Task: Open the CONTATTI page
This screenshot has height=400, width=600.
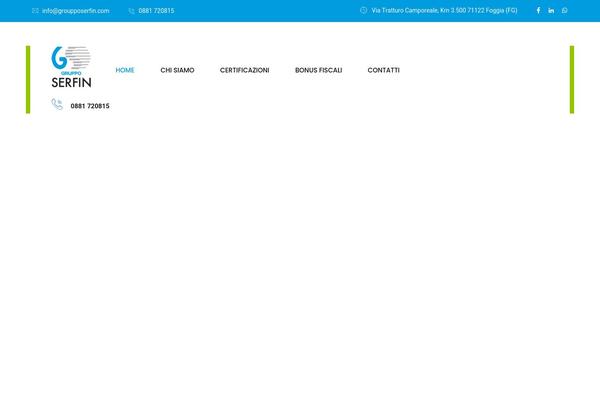Action: coord(383,70)
